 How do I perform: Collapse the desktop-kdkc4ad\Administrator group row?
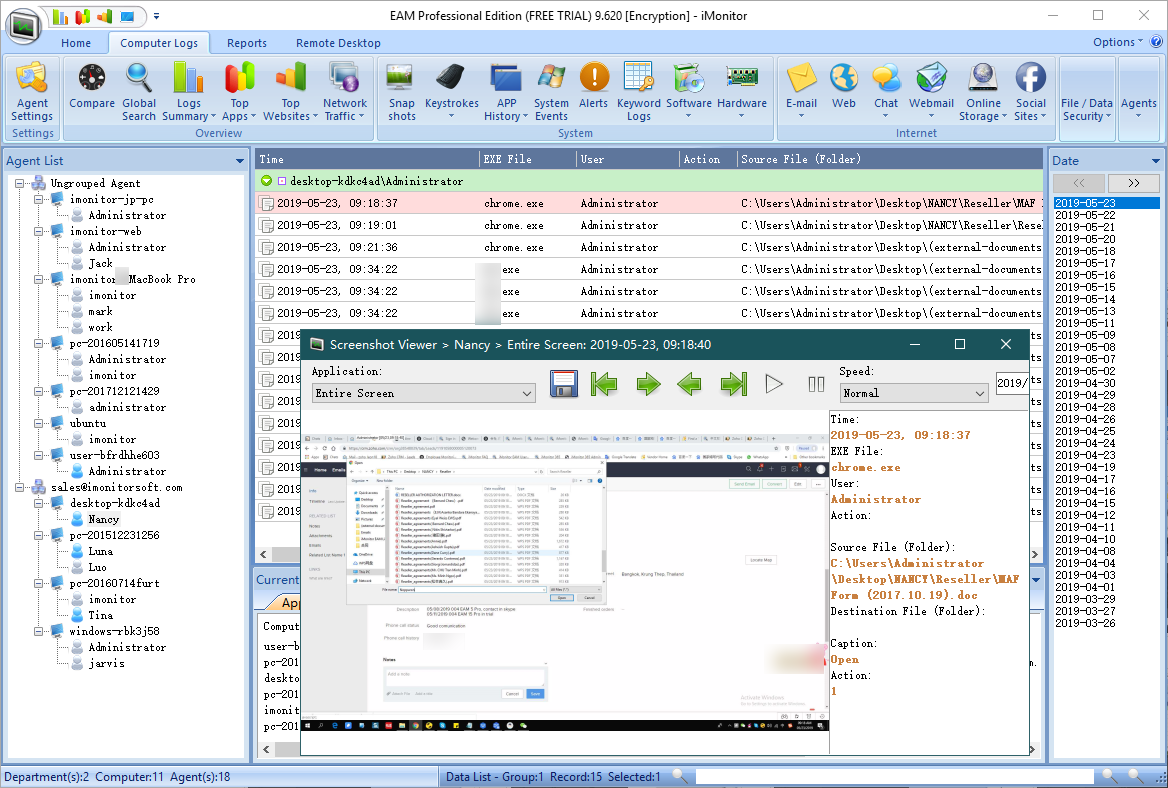[266, 181]
